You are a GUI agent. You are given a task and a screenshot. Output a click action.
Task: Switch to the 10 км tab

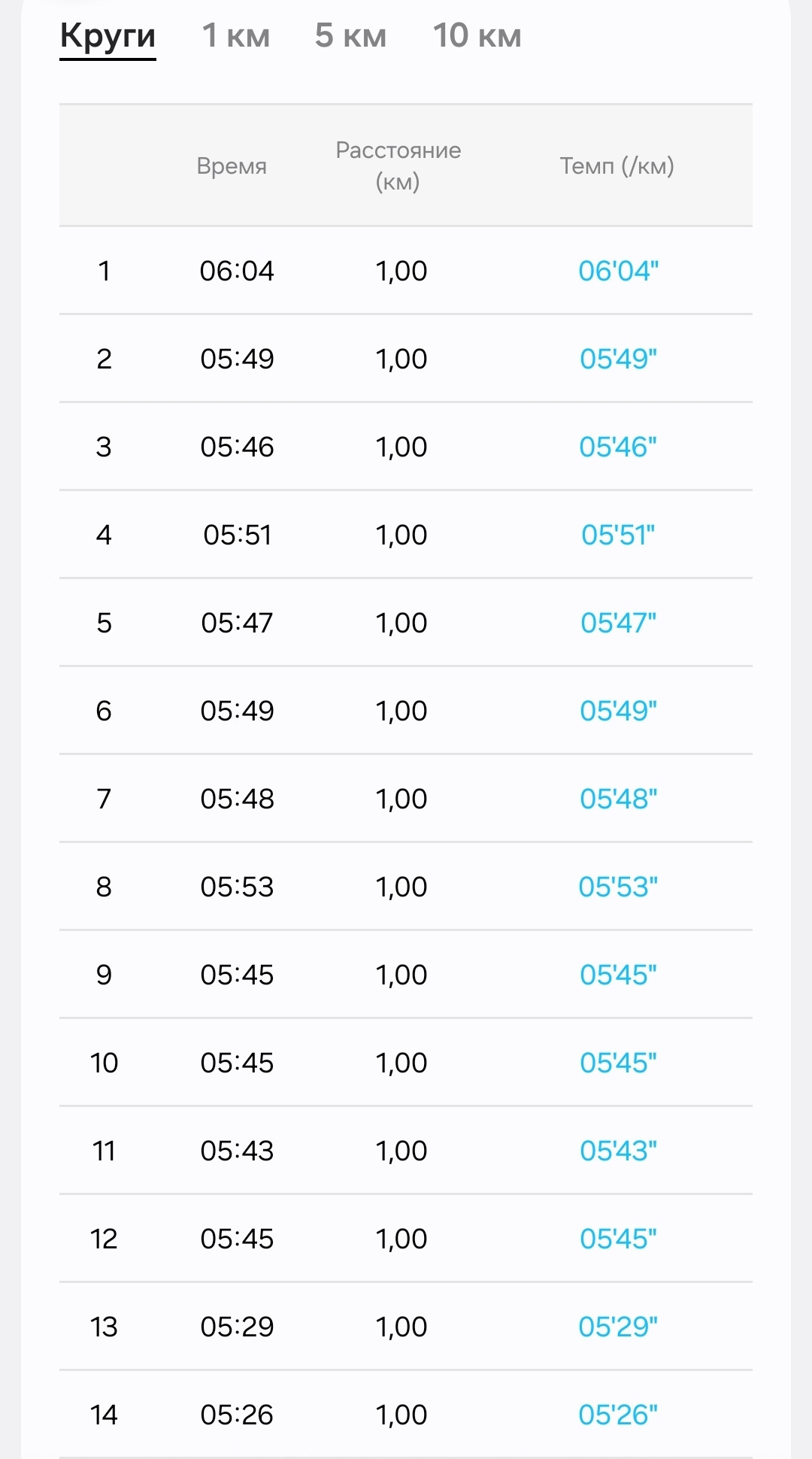point(477,35)
